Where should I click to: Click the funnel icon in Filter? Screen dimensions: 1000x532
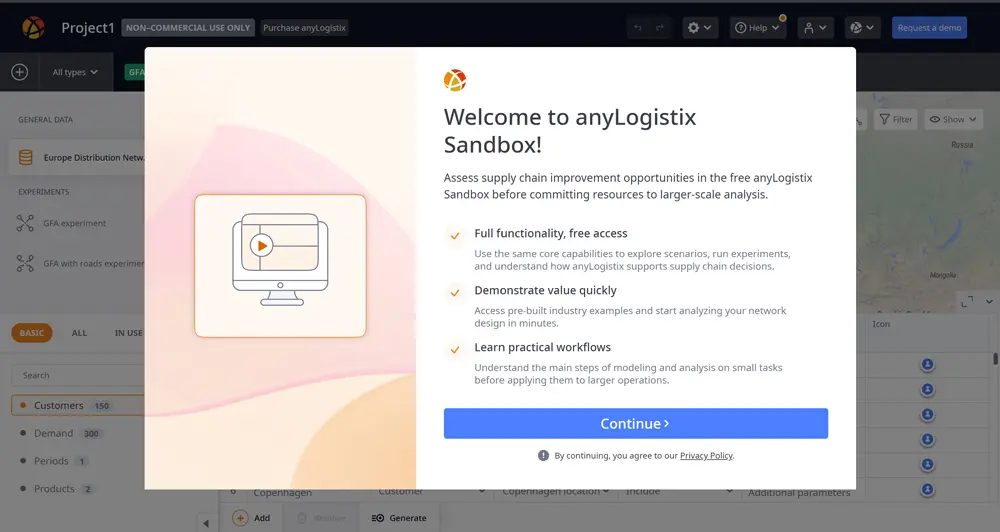tap(885, 119)
